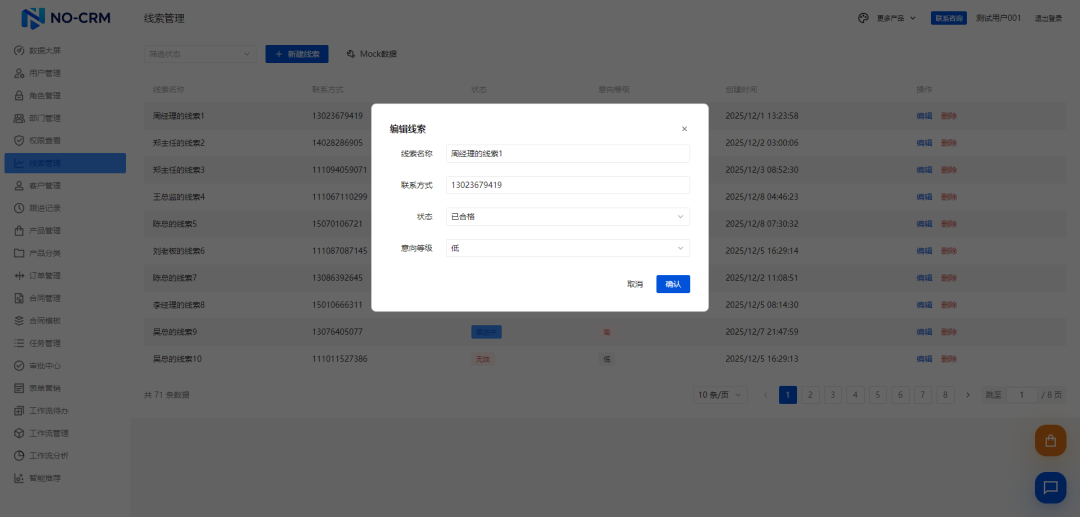Click the 陈总的线索5 lead name cell
The width and height of the screenshot is (1080, 517).
pos(175,224)
